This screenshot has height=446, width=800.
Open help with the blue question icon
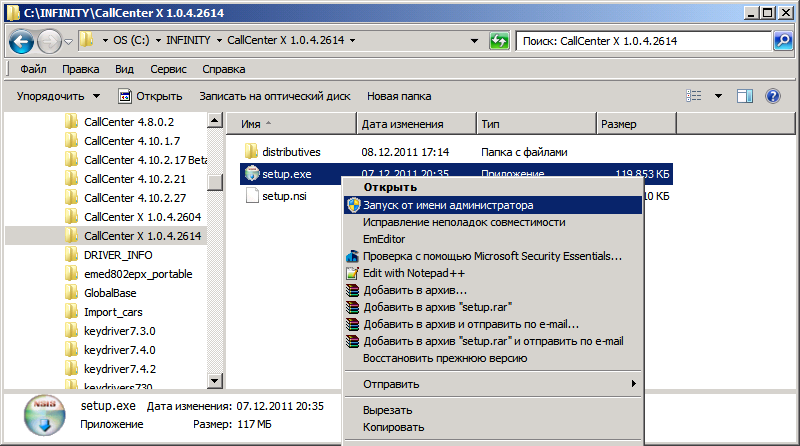[773, 96]
